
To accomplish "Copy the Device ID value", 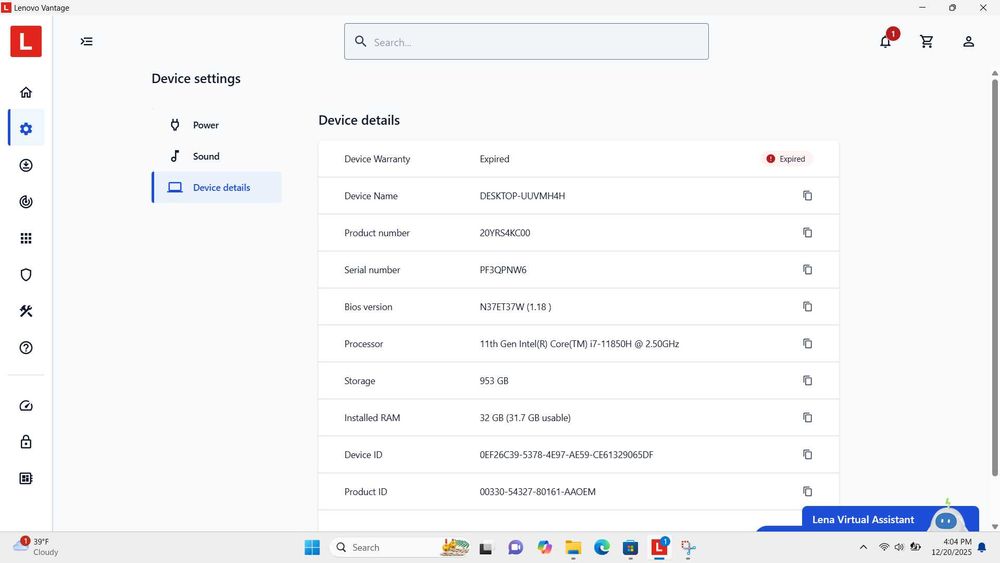I will pyautogui.click(x=807, y=455).
